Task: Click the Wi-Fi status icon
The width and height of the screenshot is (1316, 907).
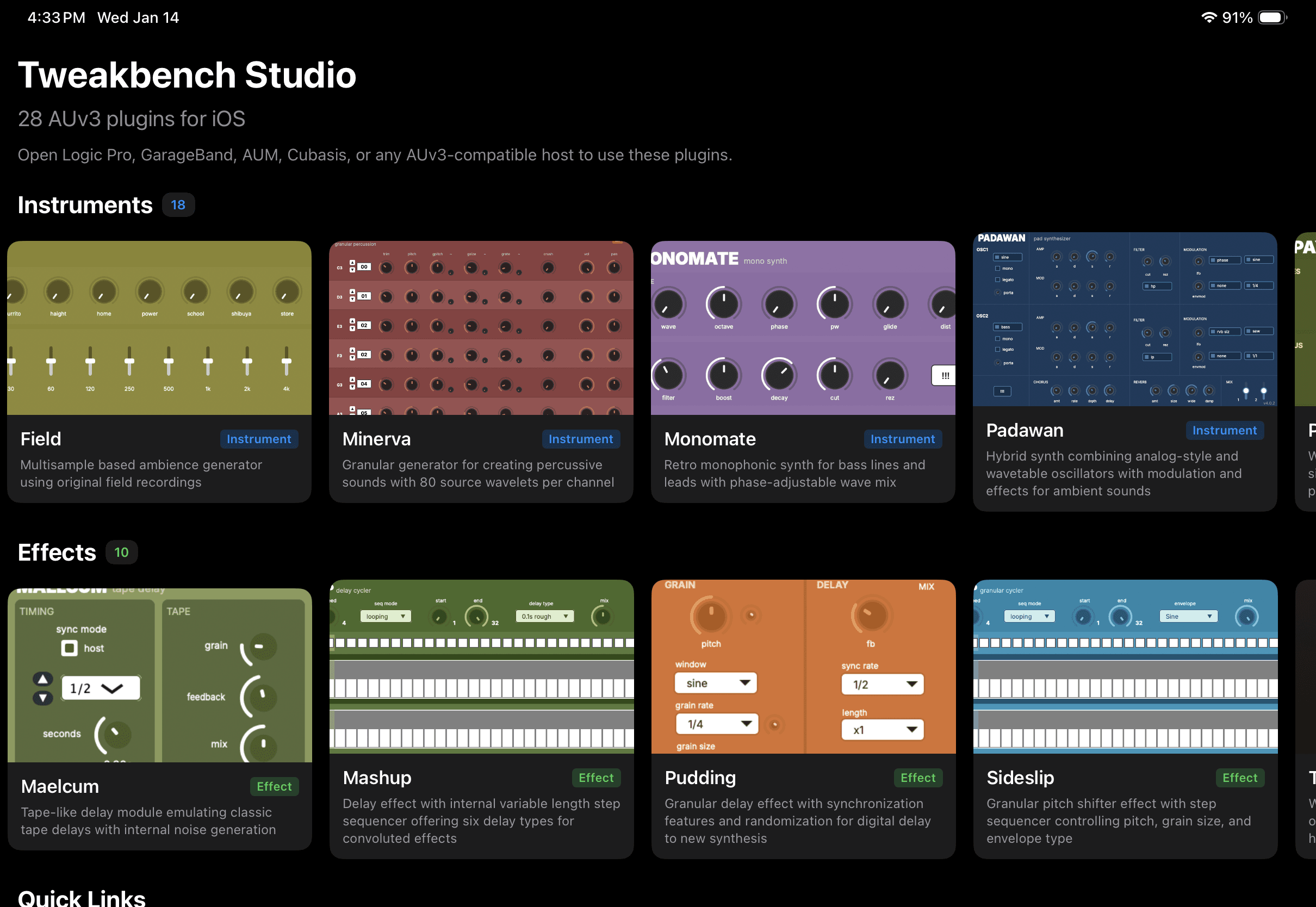Action: tap(1209, 17)
